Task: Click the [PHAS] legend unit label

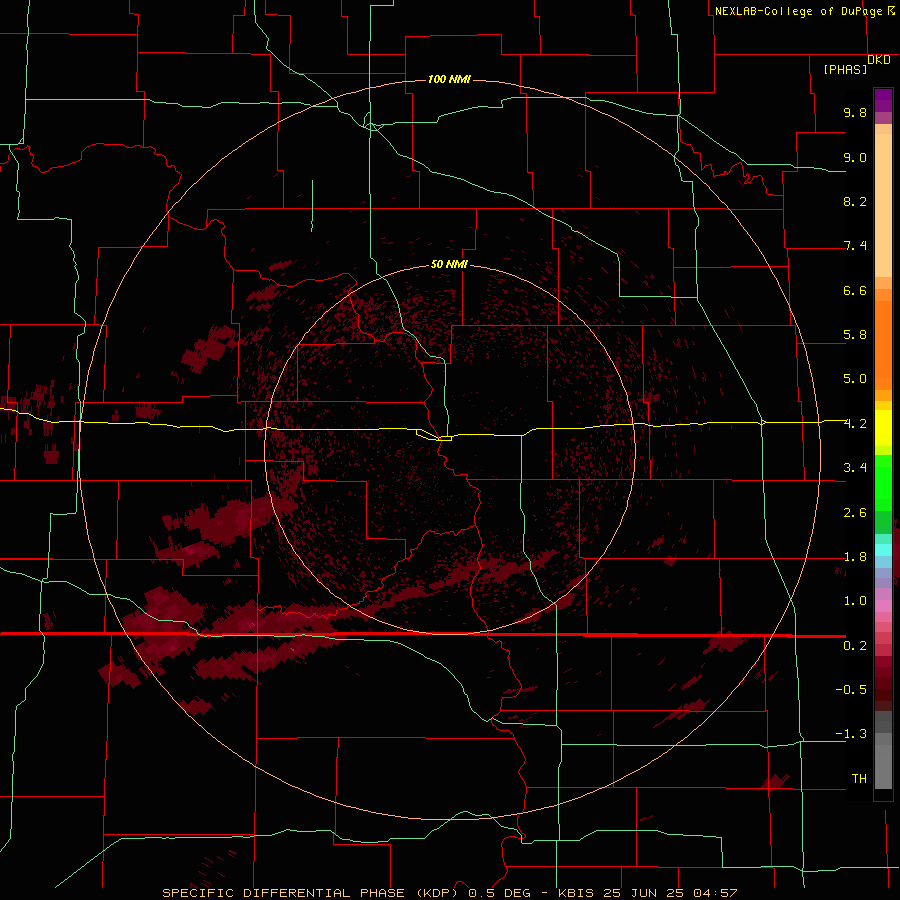Action: click(x=845, y=69)
